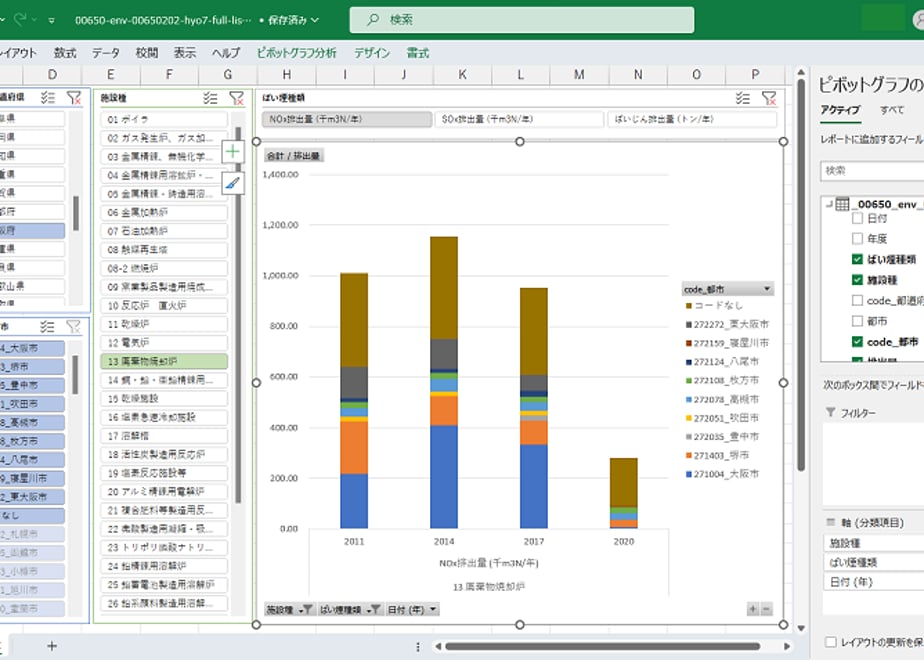Screen dimensions: 924x660
Task: Open ばい煙種類 item in the axis area box
Action: 874,563
